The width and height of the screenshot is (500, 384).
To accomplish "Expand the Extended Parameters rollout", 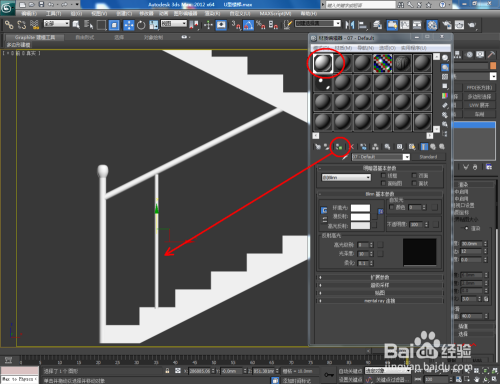I will (x=380, y=277).
